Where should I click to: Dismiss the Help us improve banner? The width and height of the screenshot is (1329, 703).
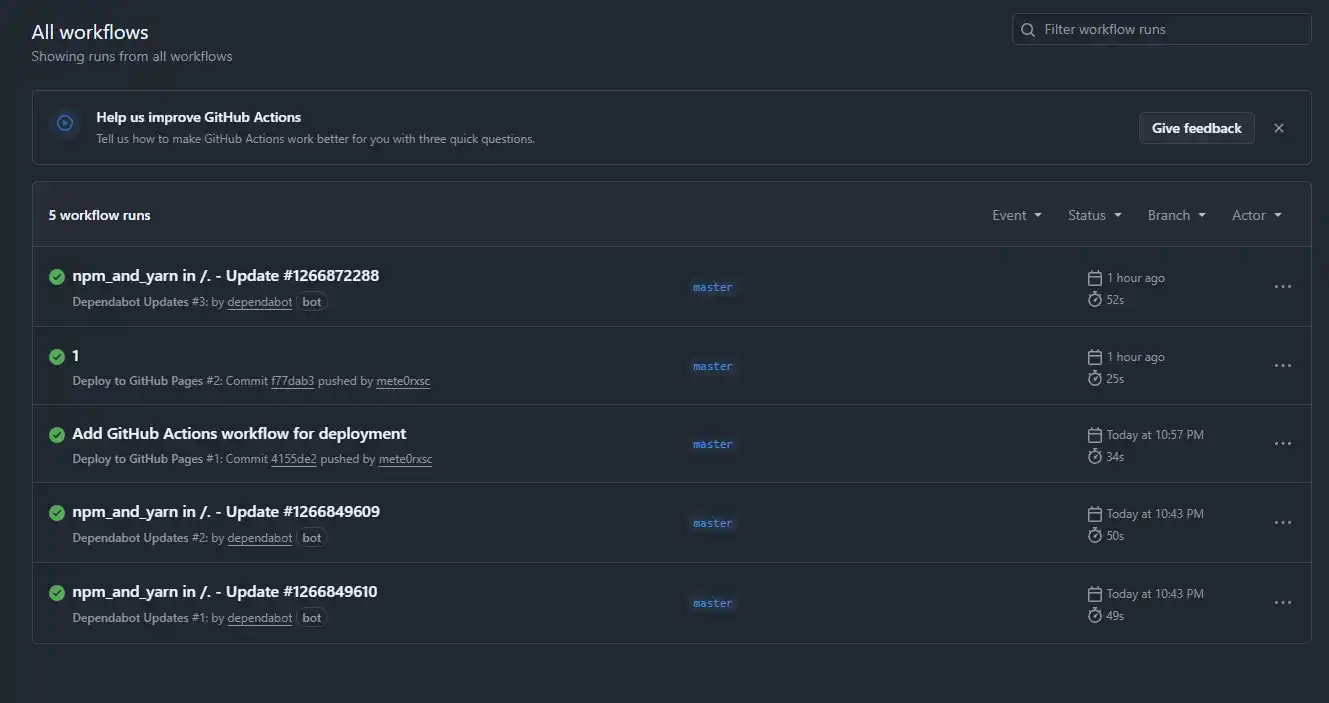pyautogui.click(x=1278, y=128)
